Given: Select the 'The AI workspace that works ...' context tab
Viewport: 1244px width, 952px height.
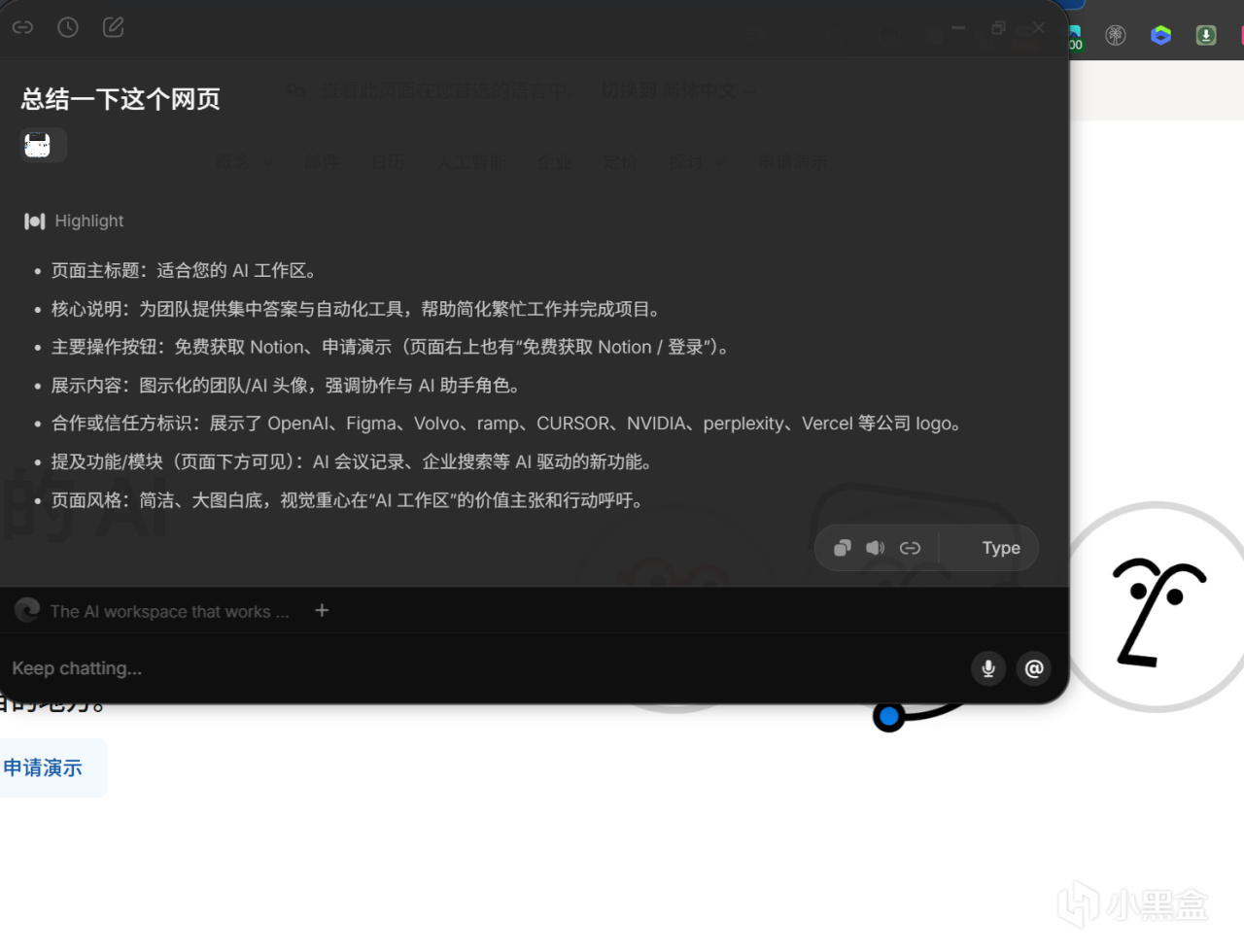Looking at the screenshot, I should point(153,611).
